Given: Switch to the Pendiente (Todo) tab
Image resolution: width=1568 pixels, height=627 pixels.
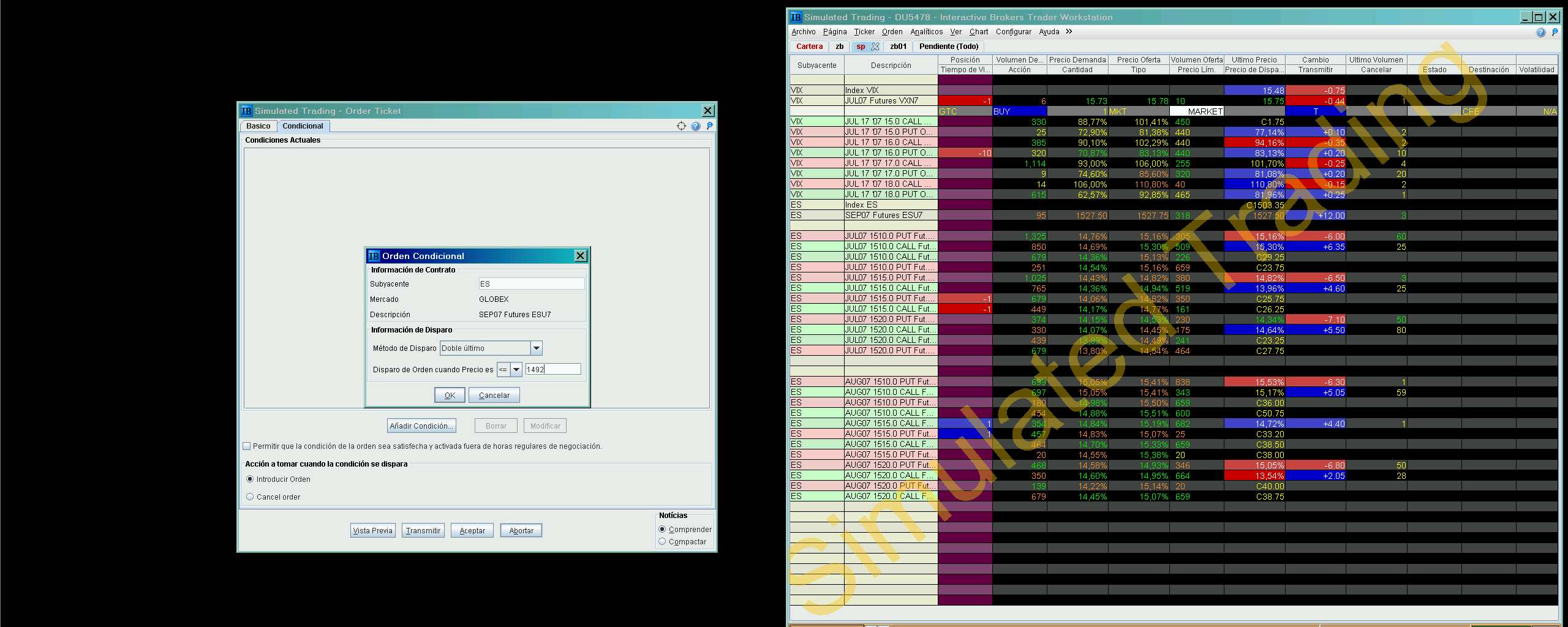Looking at the screenshot, I should [949, 47].
